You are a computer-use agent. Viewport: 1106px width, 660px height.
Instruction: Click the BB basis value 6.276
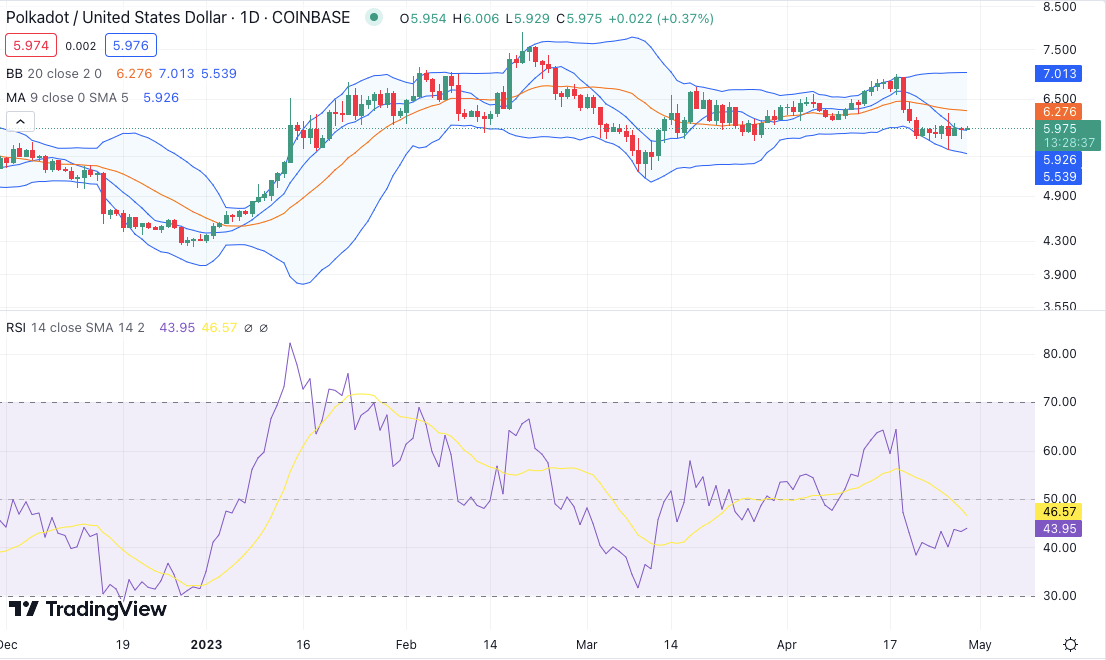(134, 73)
